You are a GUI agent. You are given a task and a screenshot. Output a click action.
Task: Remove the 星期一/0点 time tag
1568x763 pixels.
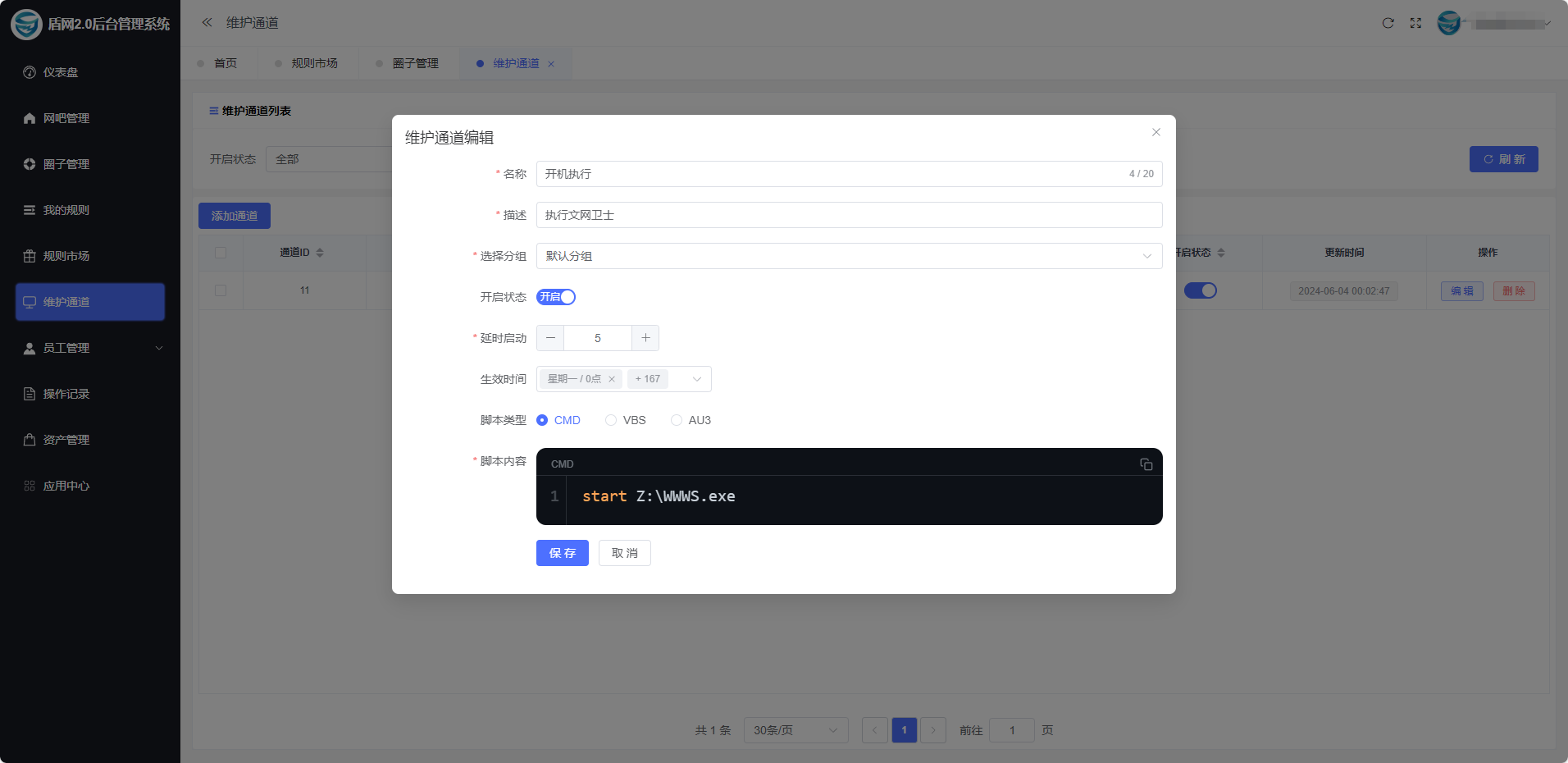[x=612, y=379]
